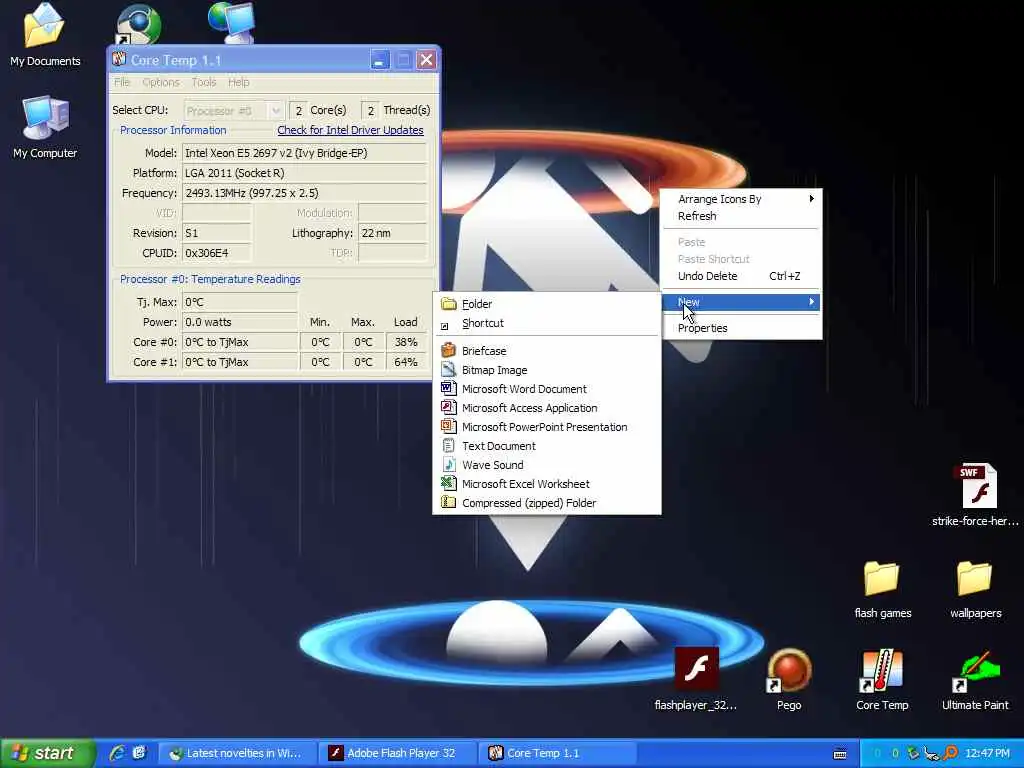Screen dimensions: 1024x768
Task: Create a new Text Document
Action: [547, 445]
